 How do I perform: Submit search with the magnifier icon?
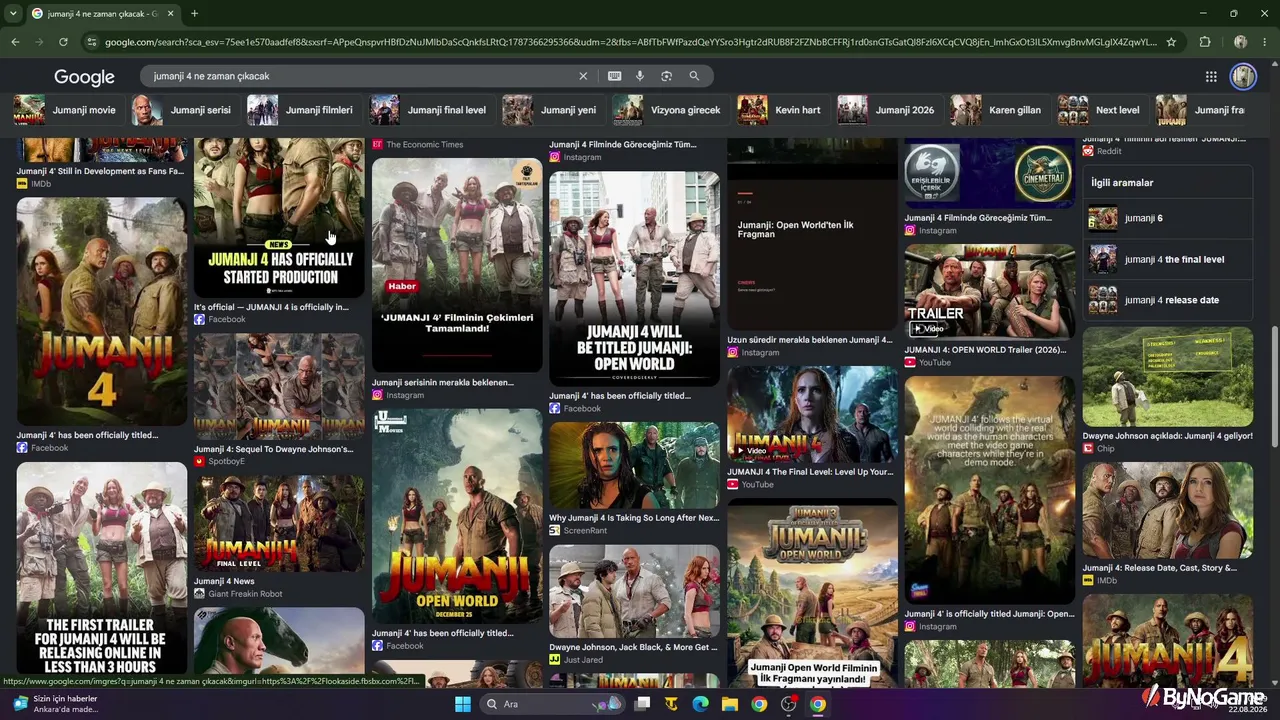(x=694, y=76)
